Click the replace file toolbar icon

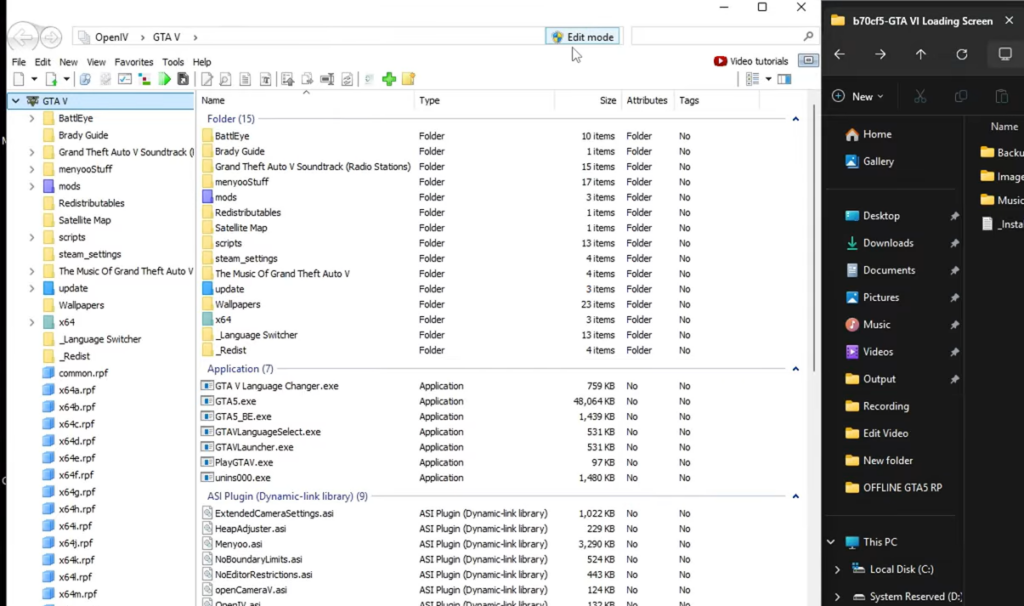click(347, 79)
